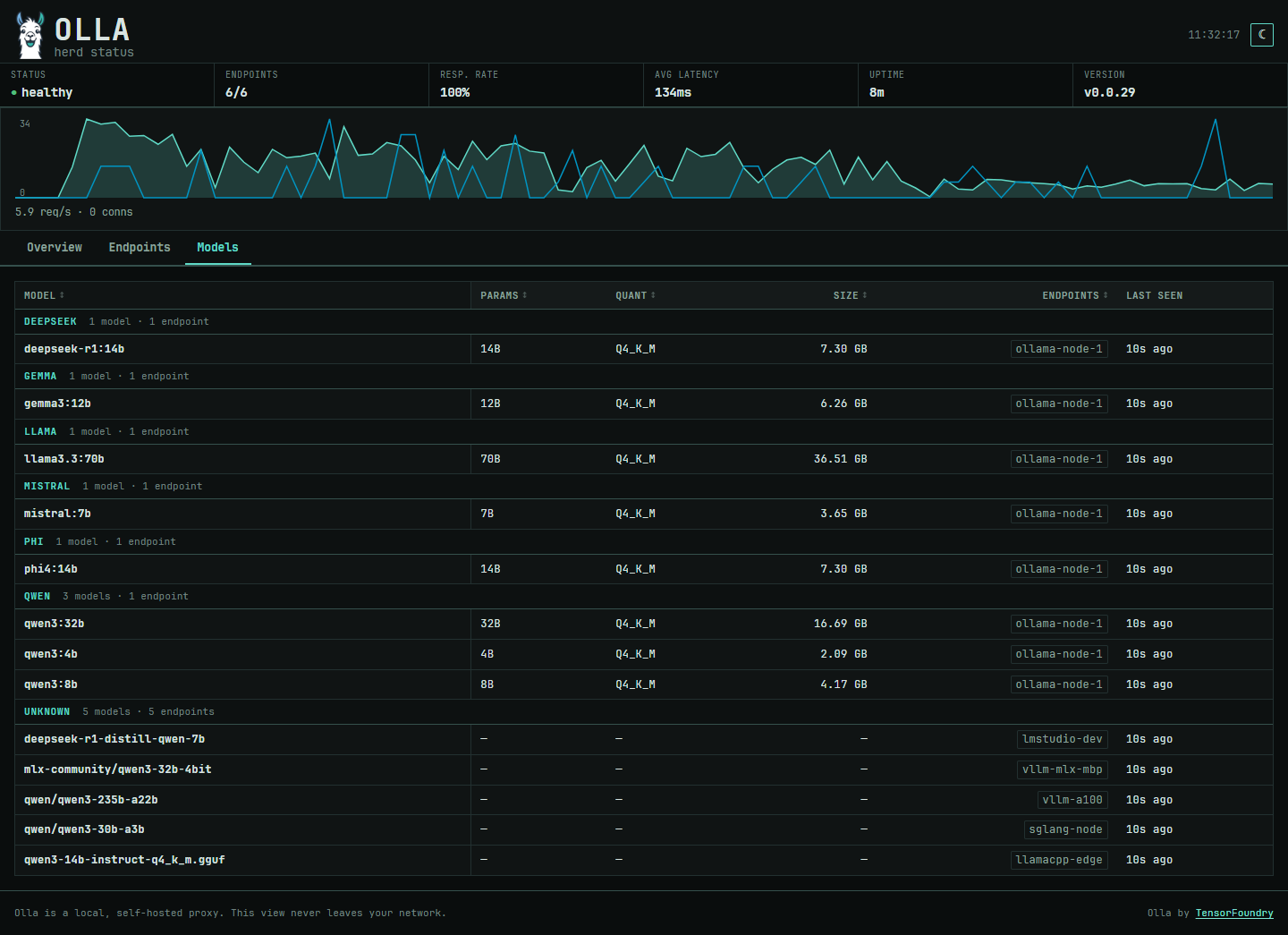Click the QWEN group header
Screen dimensions: 1288x935
644,597
